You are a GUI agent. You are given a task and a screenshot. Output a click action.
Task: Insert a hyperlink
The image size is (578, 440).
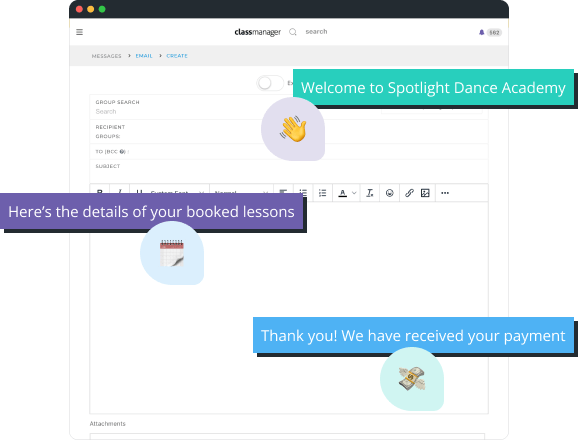(x=409, y=193)
